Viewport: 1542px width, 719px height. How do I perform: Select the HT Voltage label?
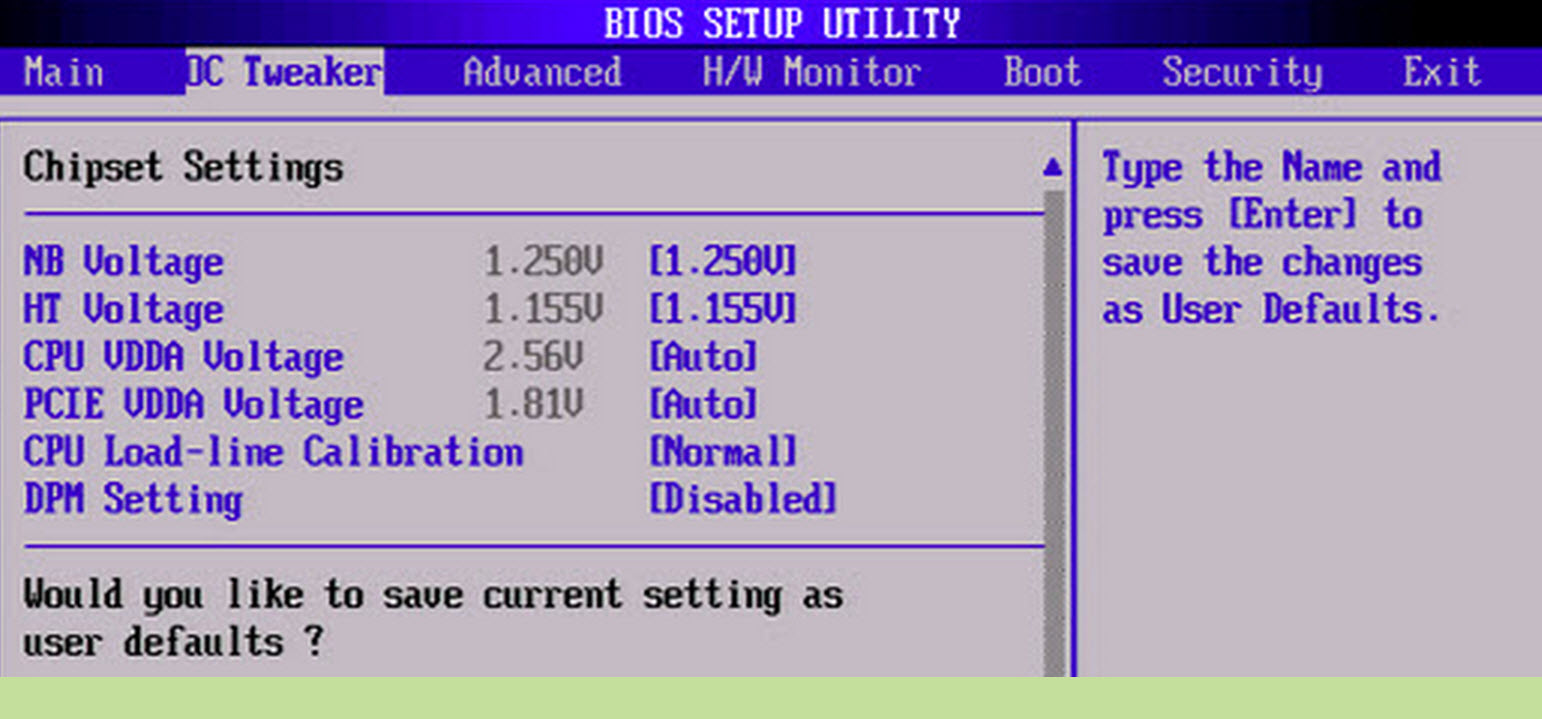pyautogui.click(x=123, y=309)
